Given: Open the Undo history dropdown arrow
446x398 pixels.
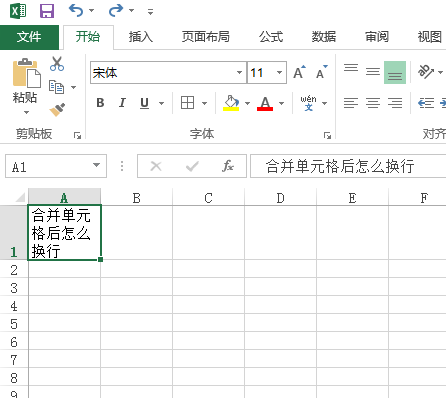Looking at the screenshot, I should point(91,11).
